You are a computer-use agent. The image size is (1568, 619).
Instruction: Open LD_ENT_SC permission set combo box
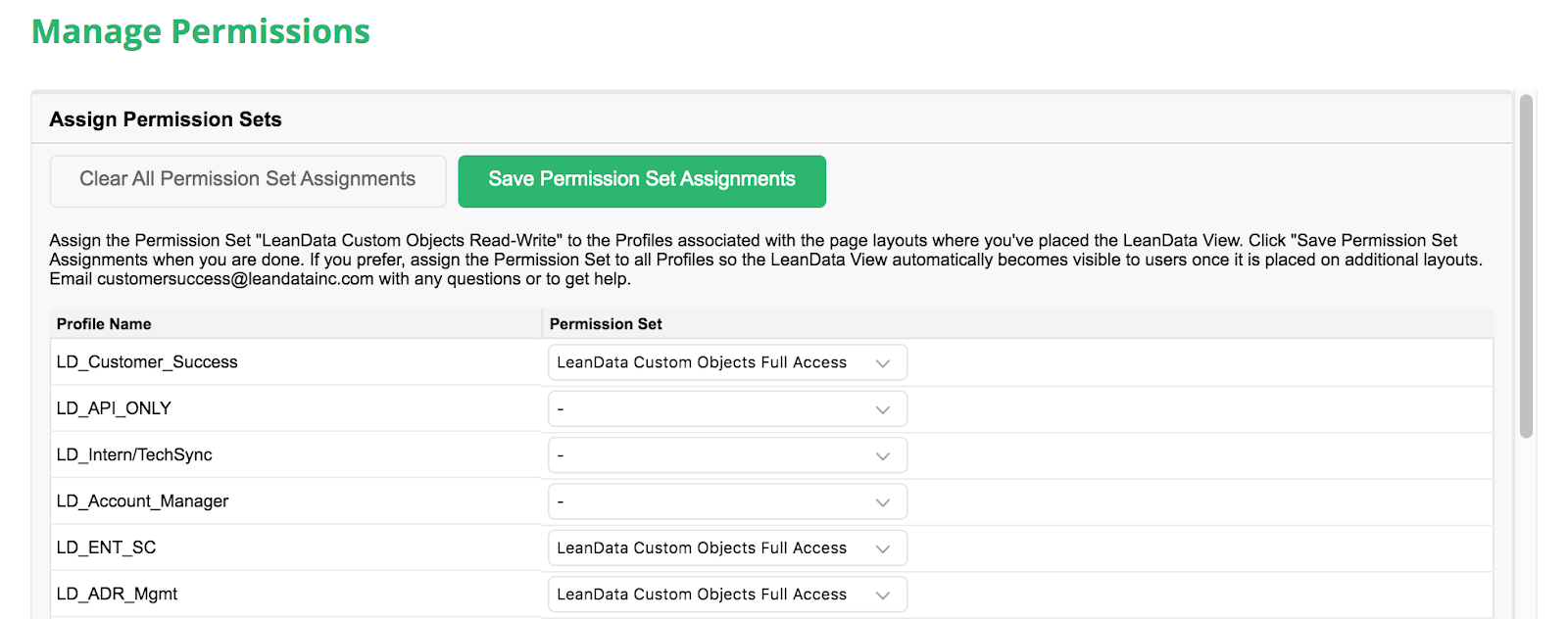[x=727, y=548]
